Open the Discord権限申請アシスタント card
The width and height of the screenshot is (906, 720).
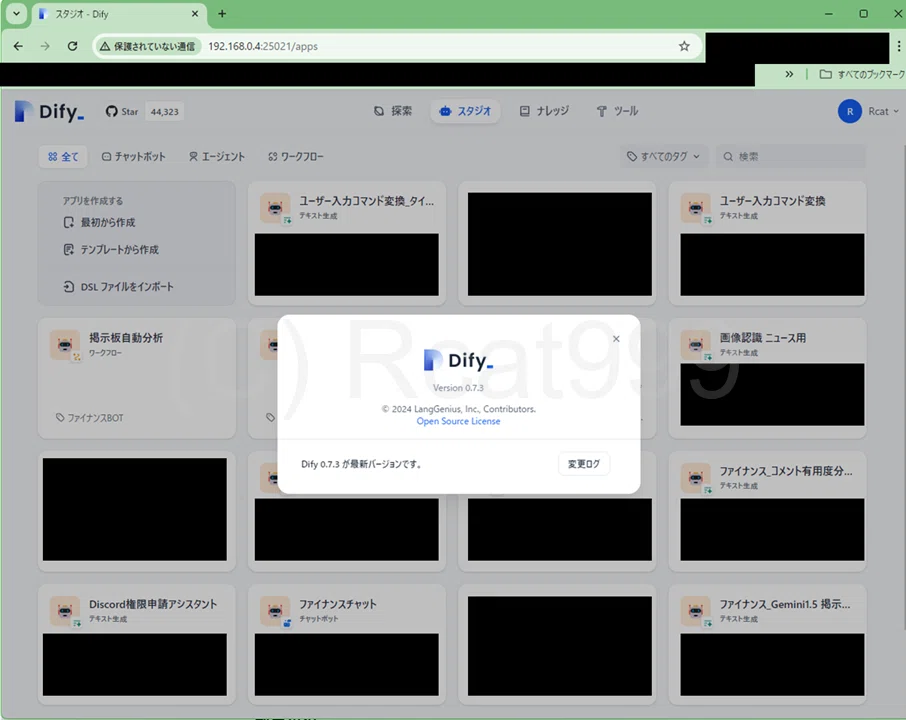point(137,644)
